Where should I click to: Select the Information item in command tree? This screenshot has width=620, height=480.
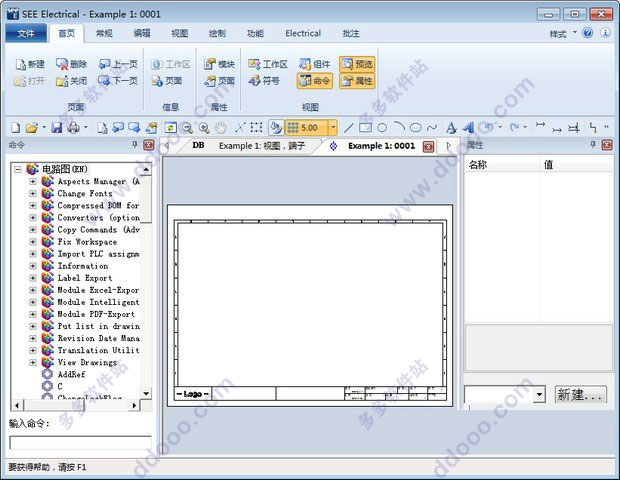[x=83, y=266]
